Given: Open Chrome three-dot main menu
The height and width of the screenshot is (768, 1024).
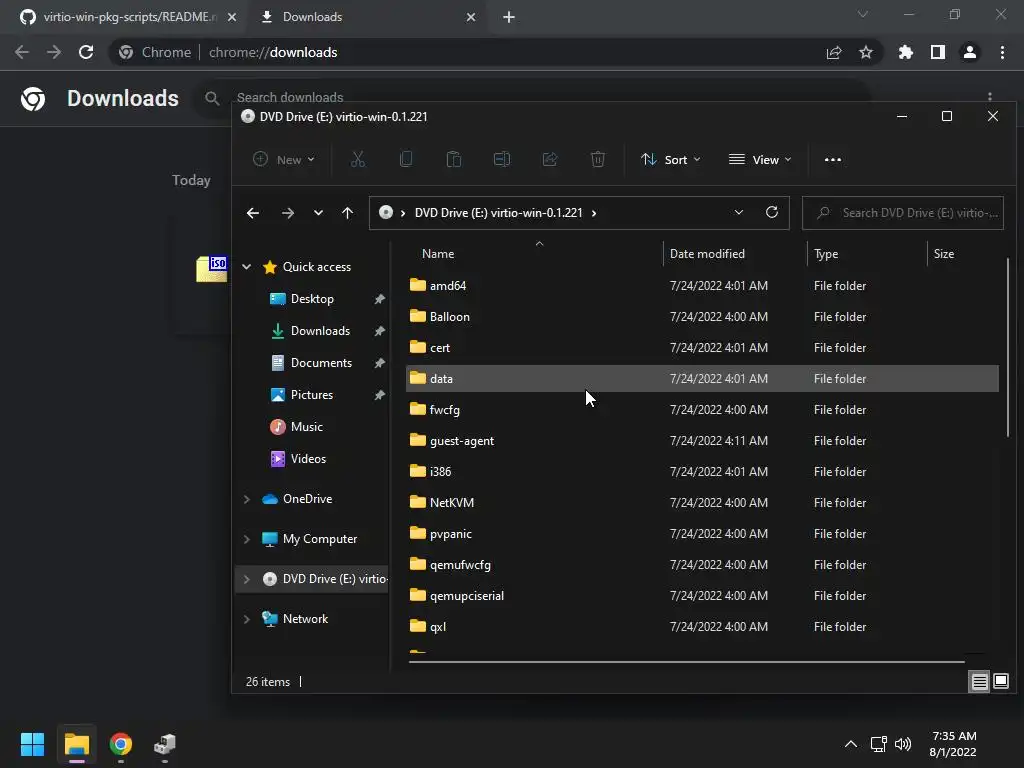Looking at the screenshot, I should point(1002,52).
